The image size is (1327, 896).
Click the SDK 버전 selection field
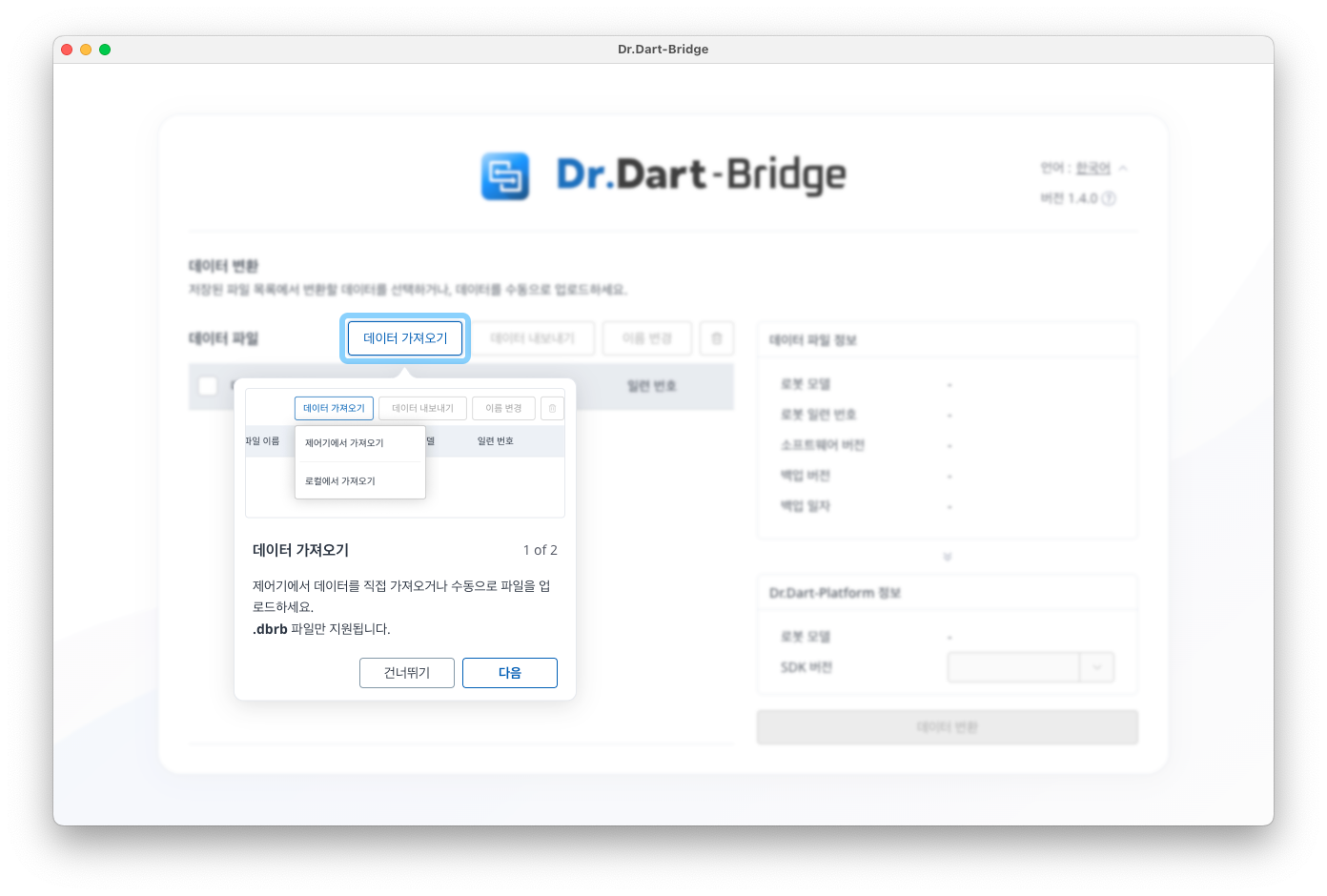point(1012,667)
